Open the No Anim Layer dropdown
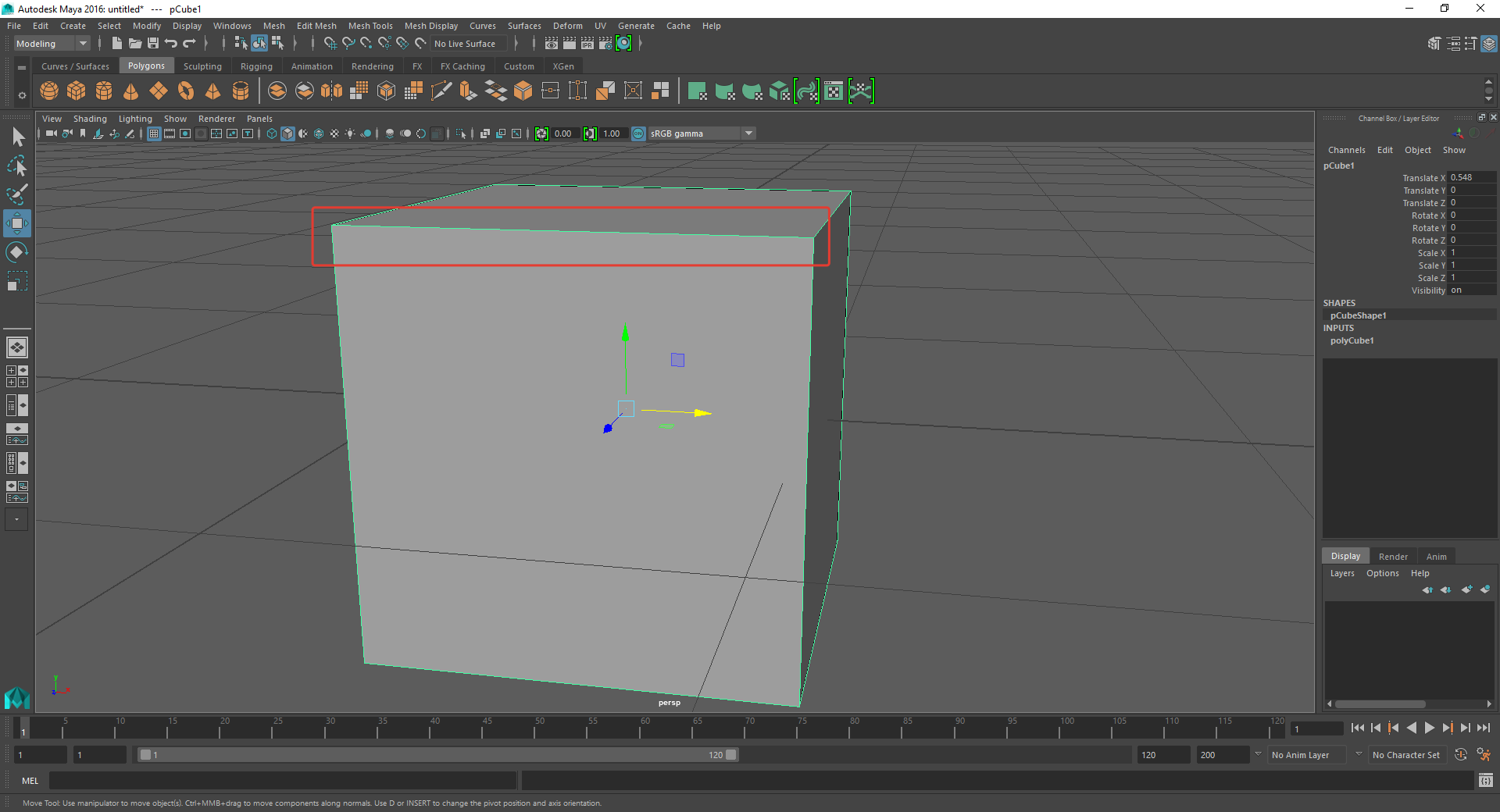The height and width of the screenshot is (812, 1500). pos(1307,755)
